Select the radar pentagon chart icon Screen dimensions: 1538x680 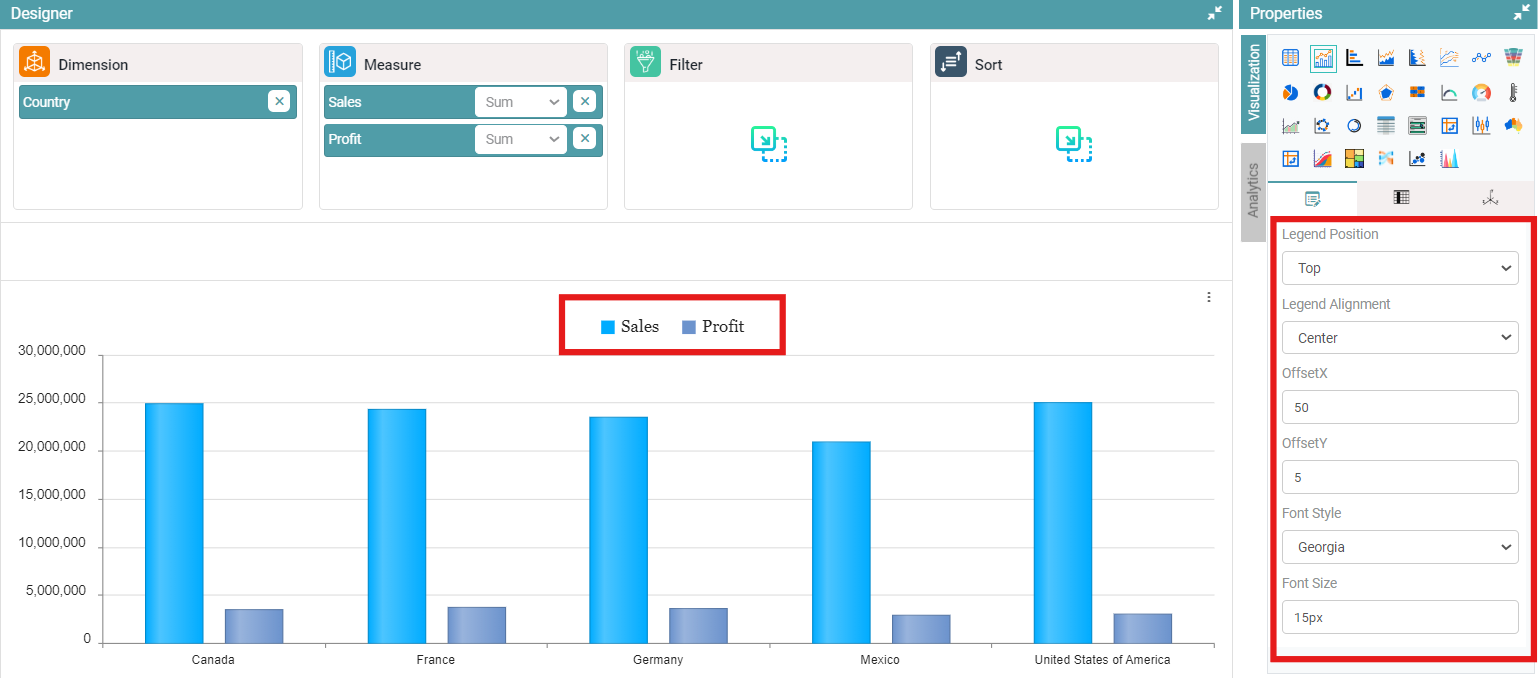[x=1386, y=92]
